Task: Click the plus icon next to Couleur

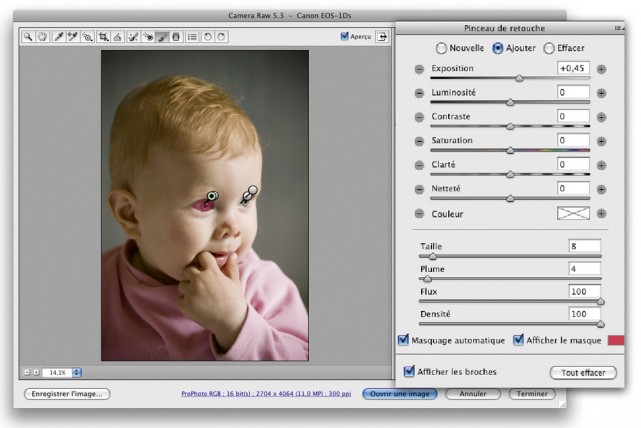Action: tap(601, 213)
